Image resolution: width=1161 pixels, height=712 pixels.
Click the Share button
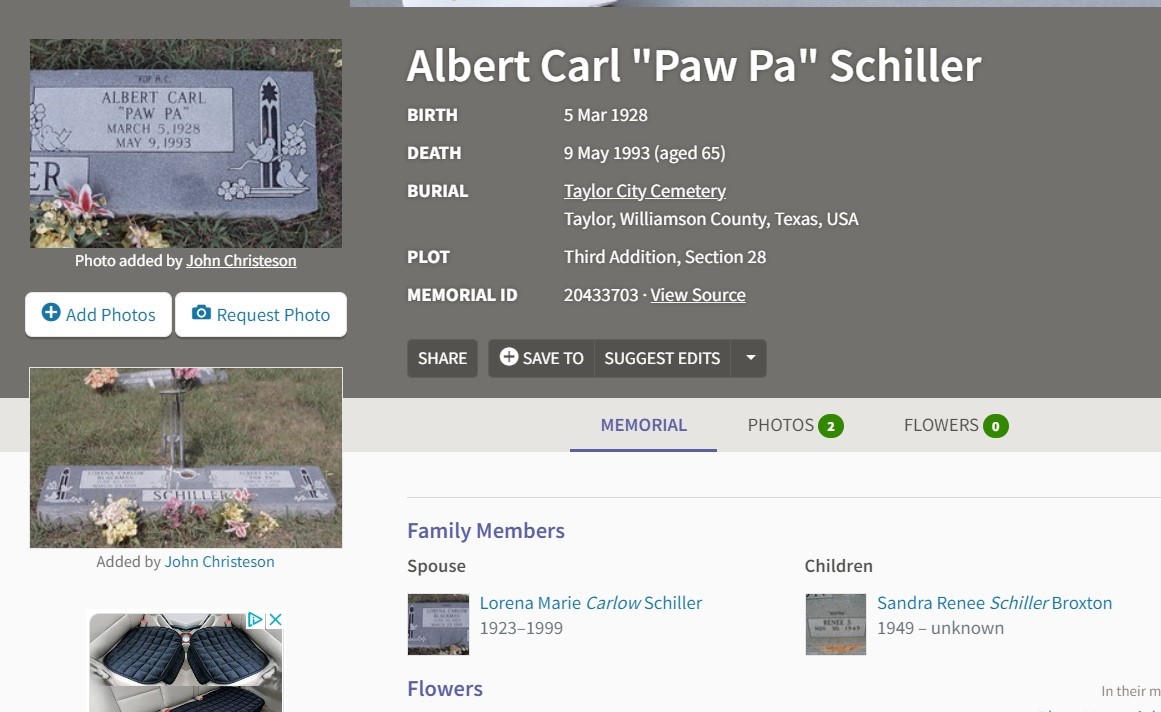[x=442, y=358]
